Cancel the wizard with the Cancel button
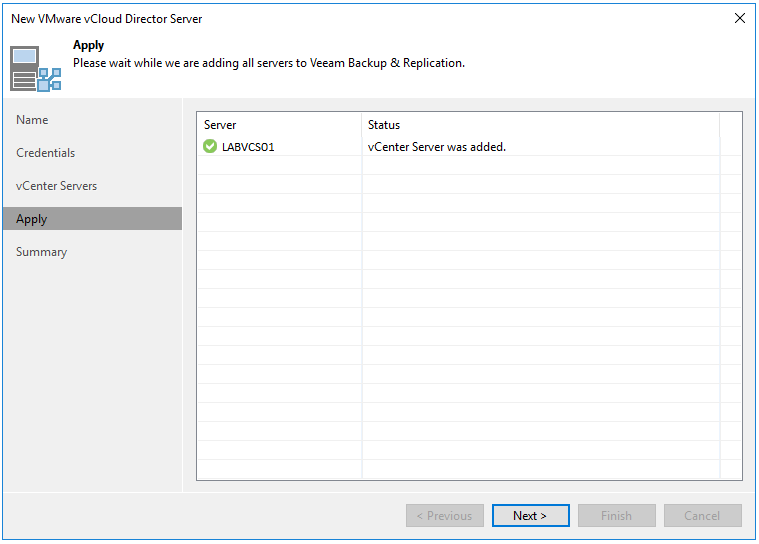Screen dimensions: 759x544 coord(702,516)
